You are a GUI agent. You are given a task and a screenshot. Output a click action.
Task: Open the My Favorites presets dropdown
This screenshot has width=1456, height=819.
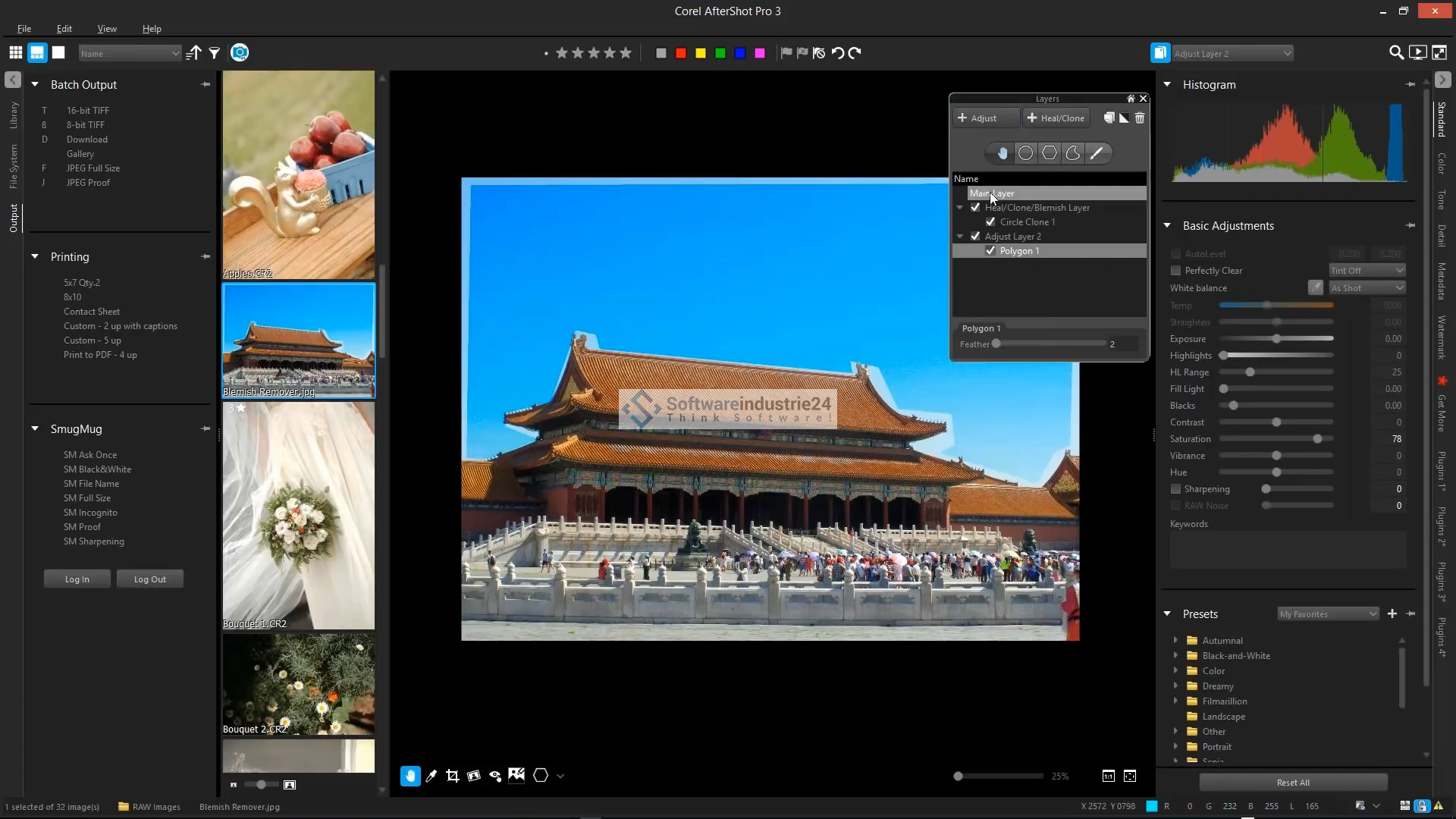tap(1327, 614)
